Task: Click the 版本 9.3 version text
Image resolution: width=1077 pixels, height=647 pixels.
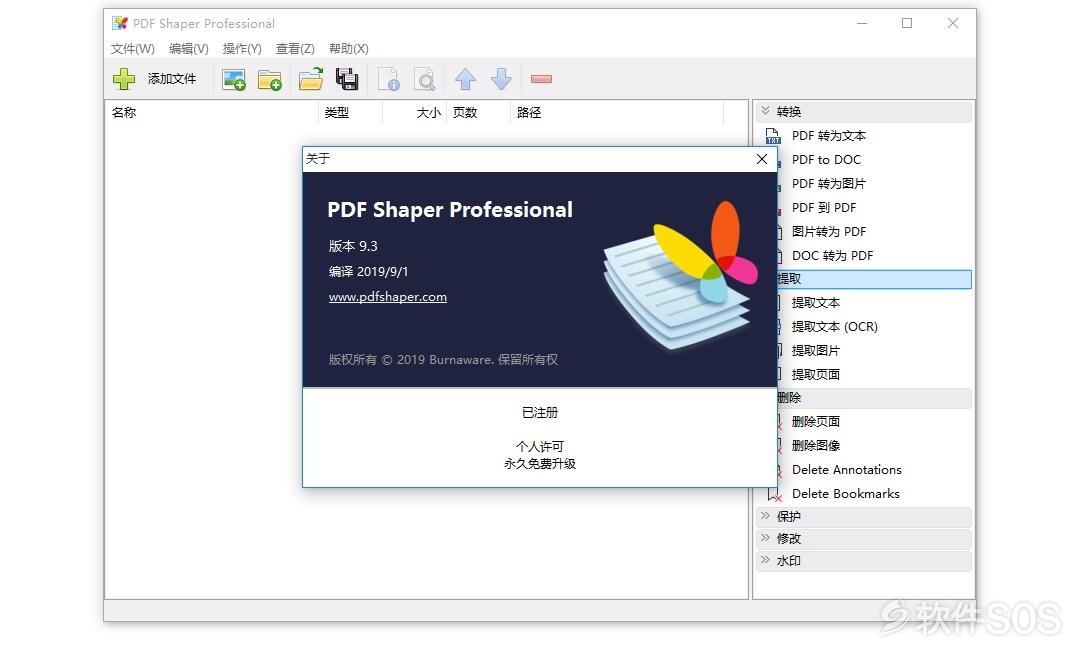Action: [353, 246]
